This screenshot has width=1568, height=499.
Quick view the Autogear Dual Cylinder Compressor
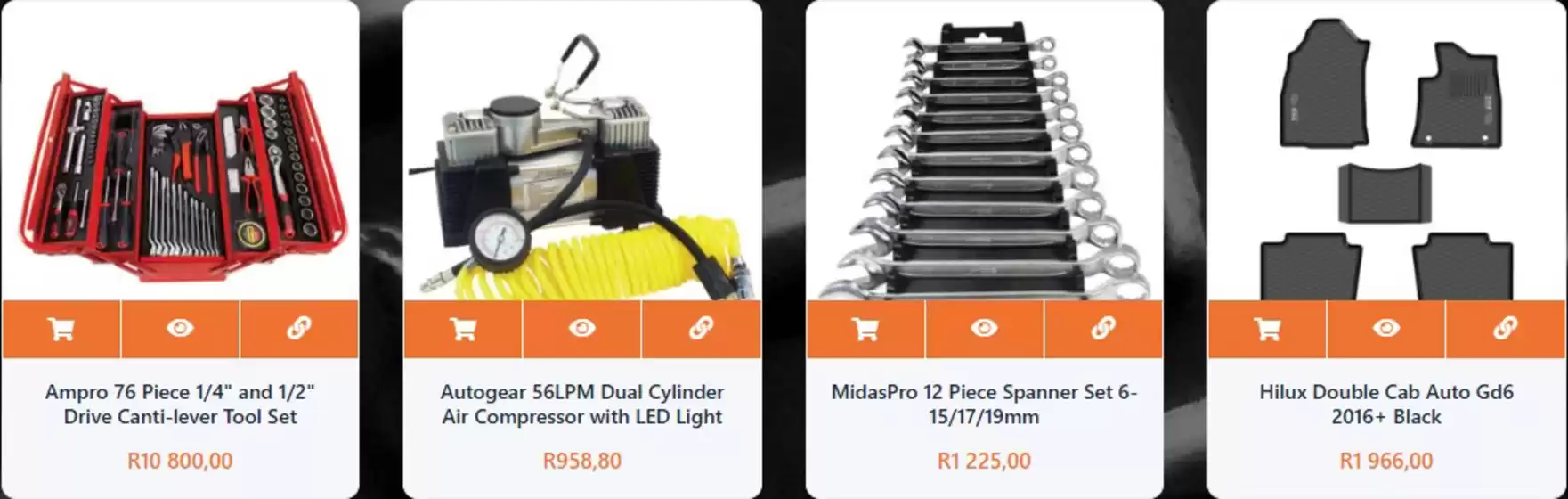pos(581,329)
